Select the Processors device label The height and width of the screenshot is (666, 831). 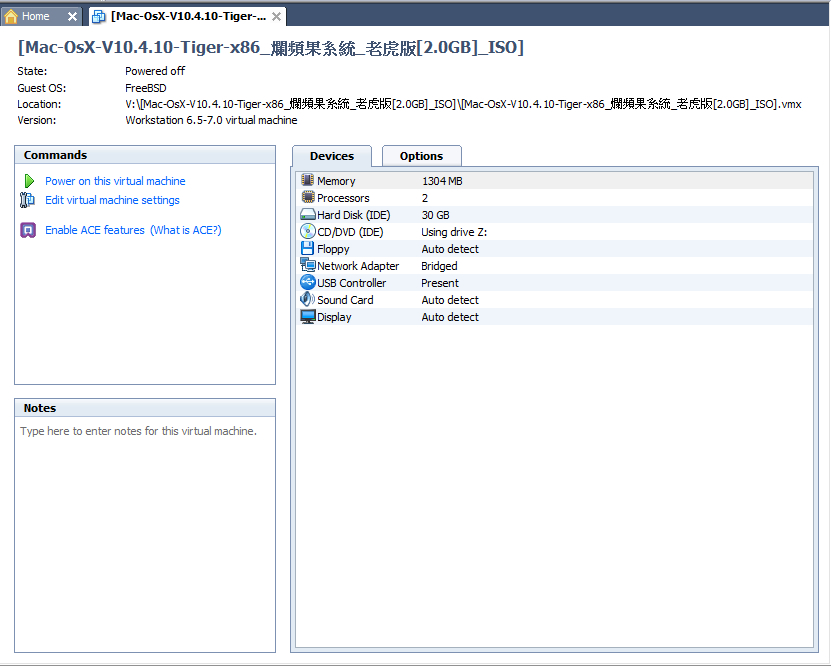coord(343,198)
